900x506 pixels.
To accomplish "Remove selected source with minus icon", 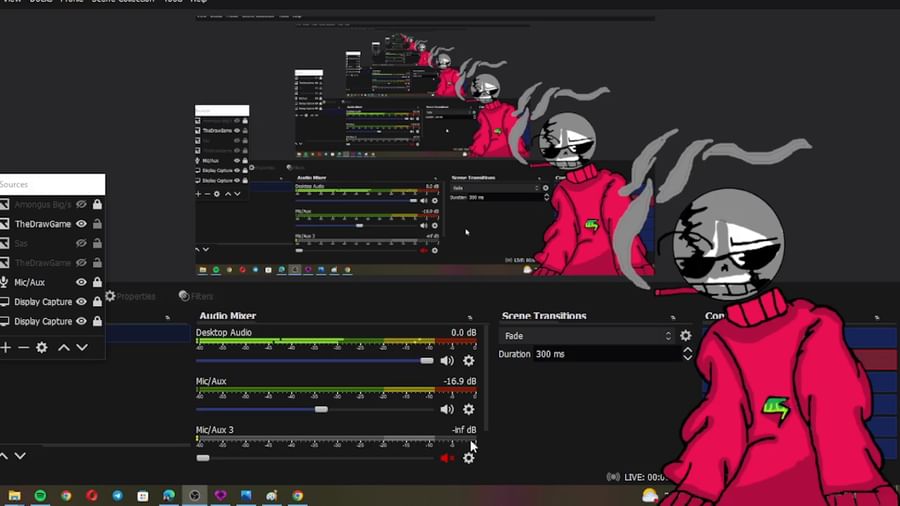I will tap(24, 348).
